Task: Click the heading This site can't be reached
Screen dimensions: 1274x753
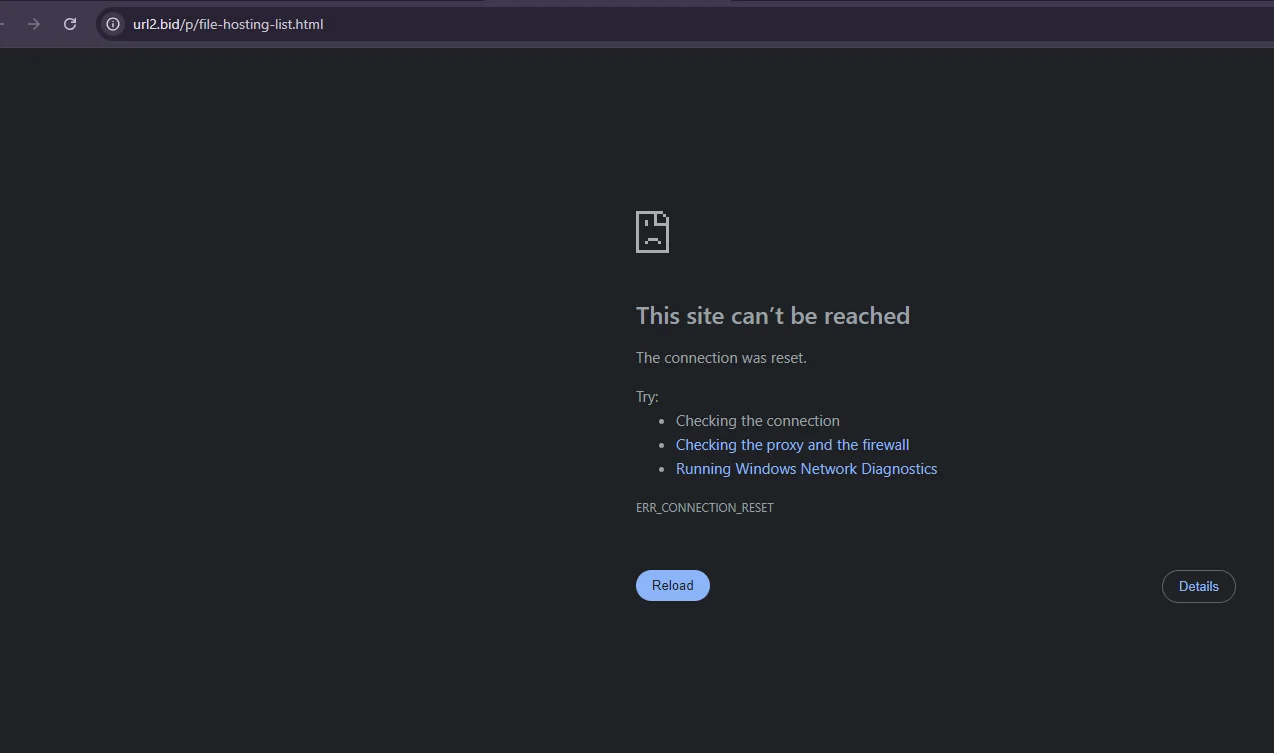Action: tap(773, 316)
